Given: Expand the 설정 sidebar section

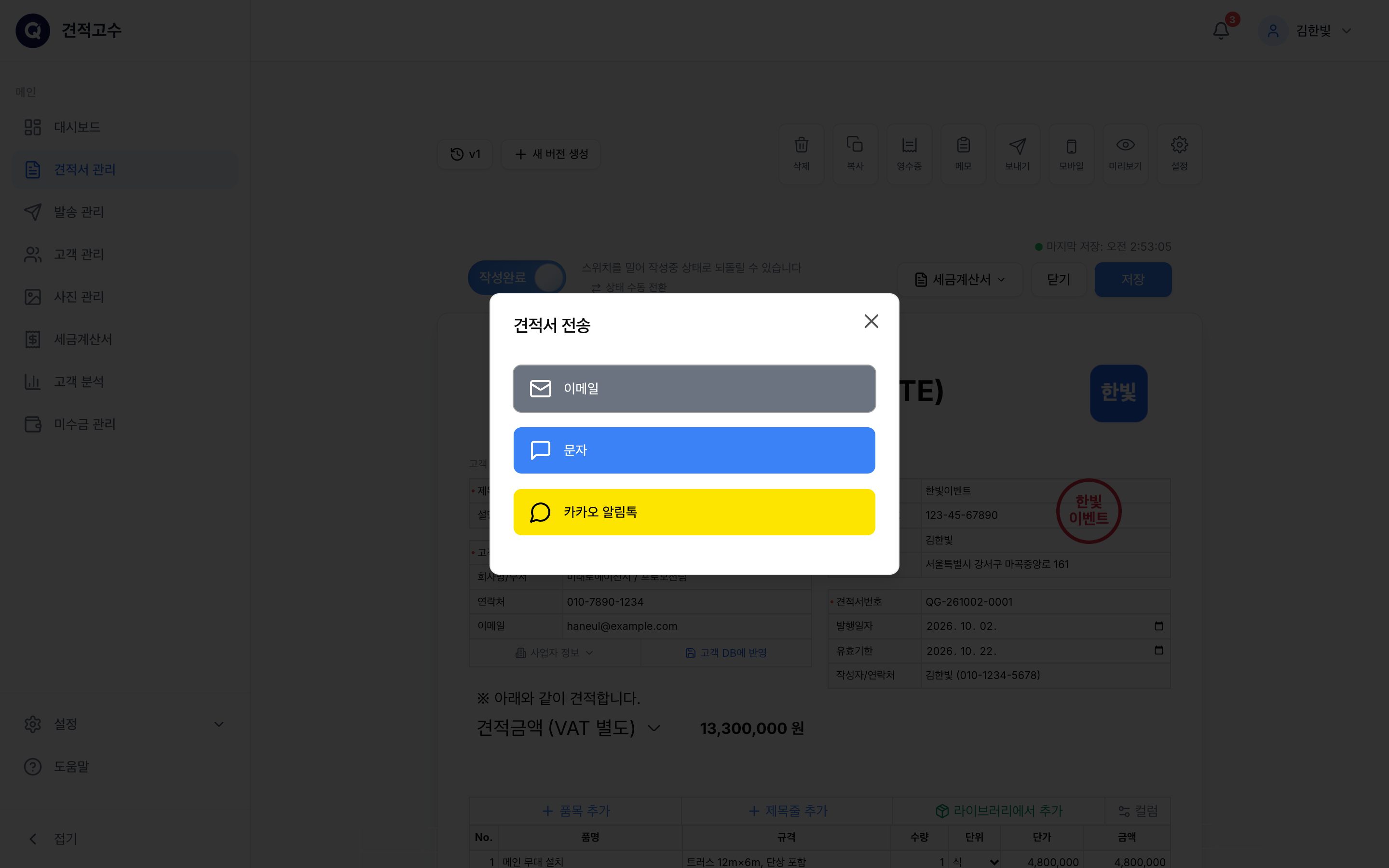Looking at the screenshot, I should tap(125, 724).
